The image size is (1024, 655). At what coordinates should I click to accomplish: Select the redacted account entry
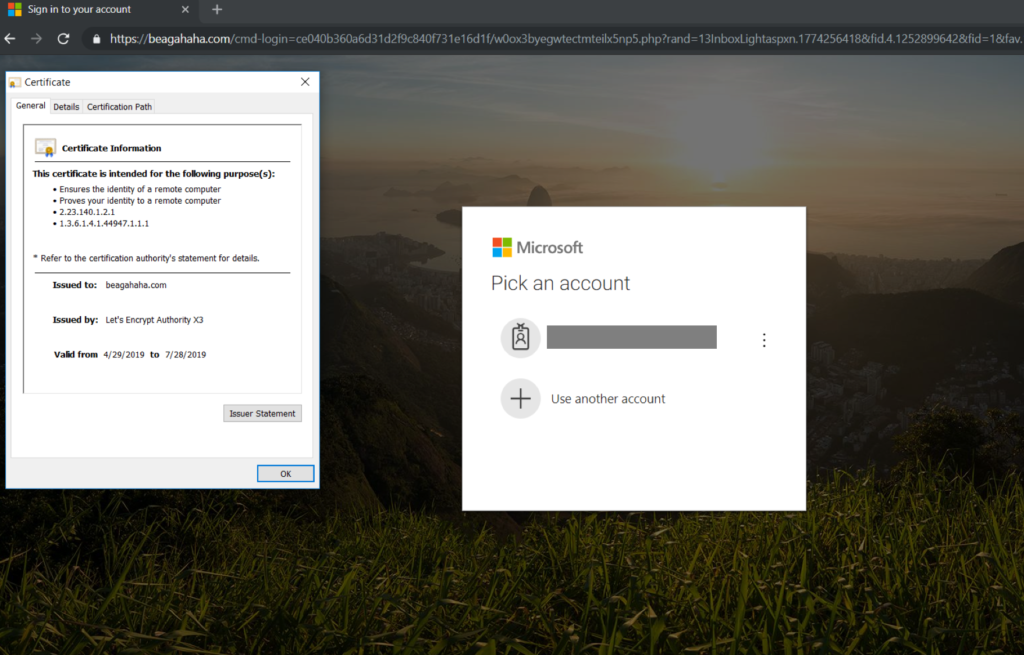tap(633, 338)
